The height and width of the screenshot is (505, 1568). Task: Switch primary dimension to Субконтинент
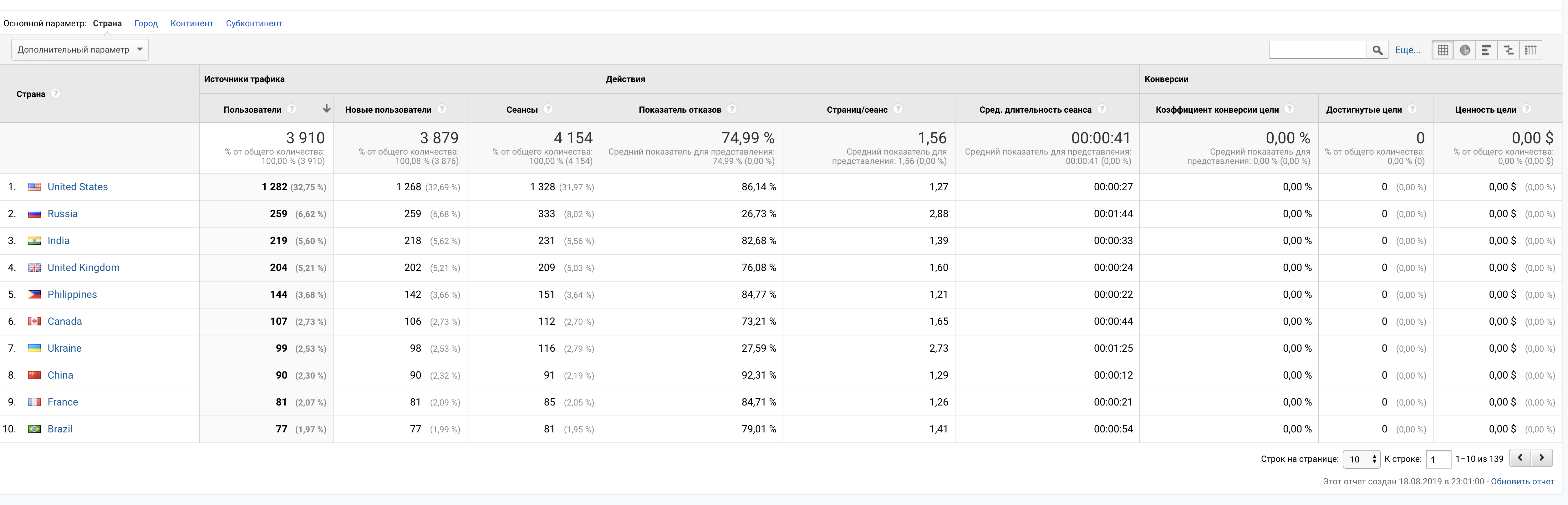pyautogui.click(x=253, y=23)
